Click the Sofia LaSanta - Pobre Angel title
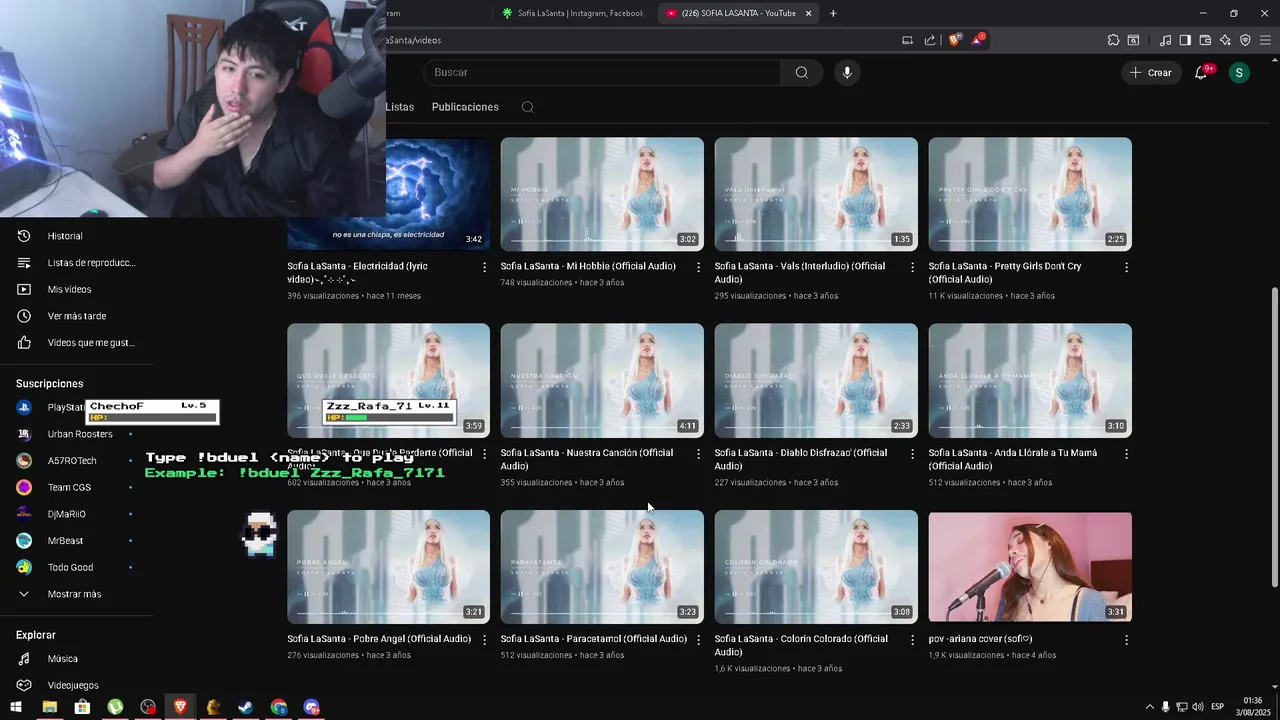Screen dimensions: 1280x720 click(379, 639)
